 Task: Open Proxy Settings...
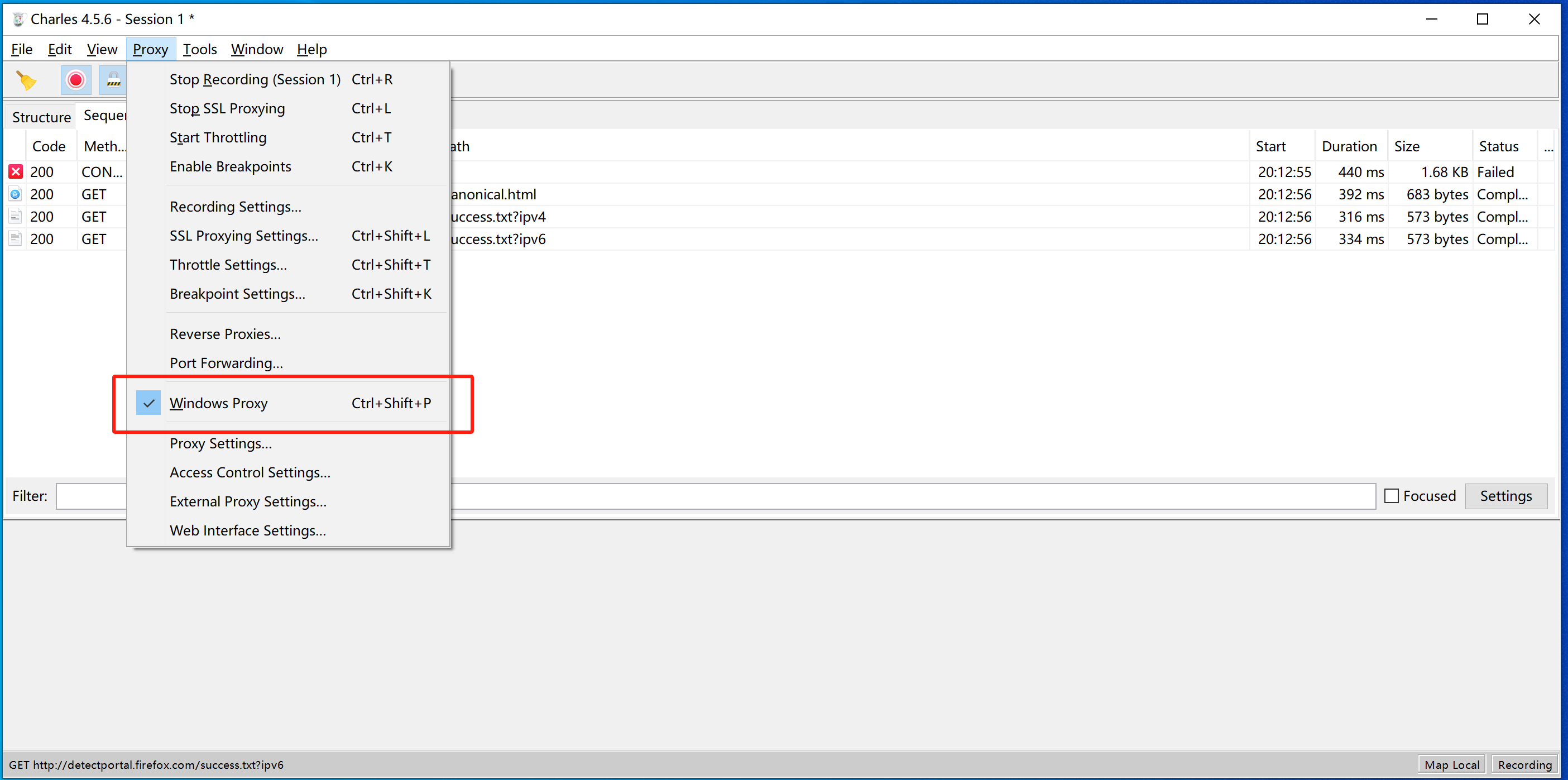(289, 444)
